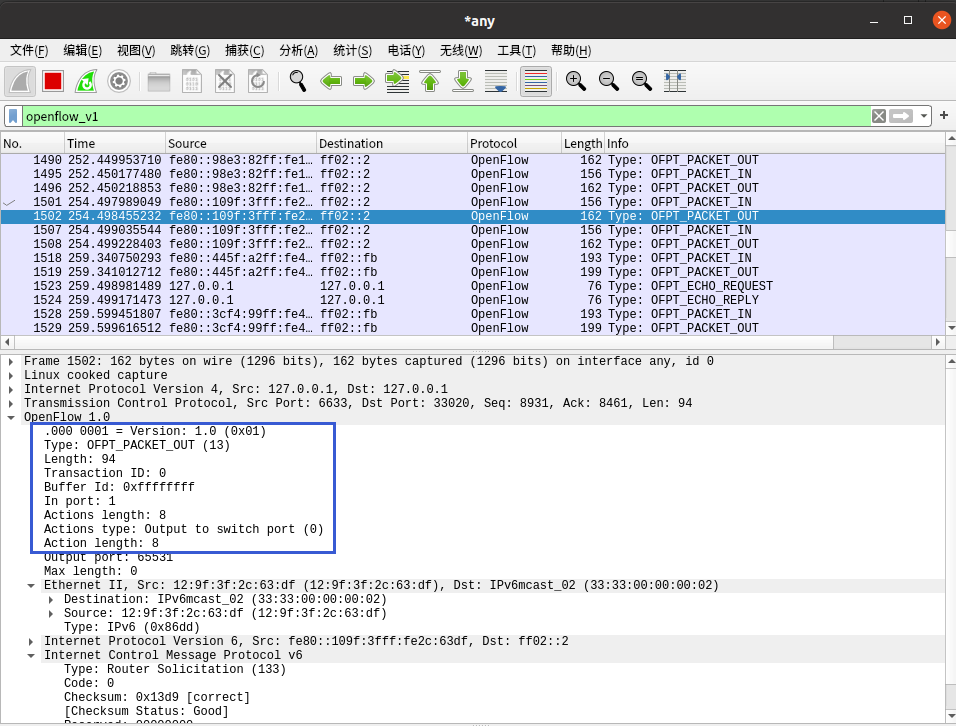Open the 捕获(C) menu

point(244,51)
